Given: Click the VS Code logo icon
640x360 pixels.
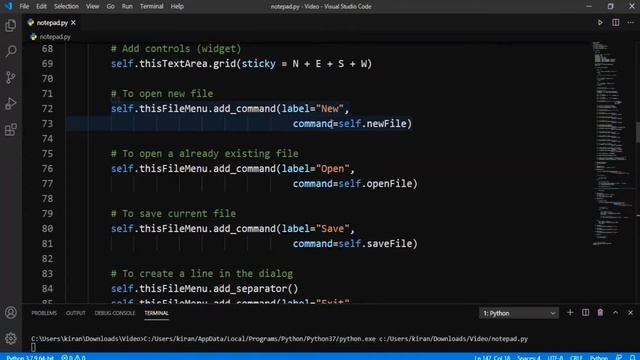Looking at the screenshot, I should pos(8,6).
